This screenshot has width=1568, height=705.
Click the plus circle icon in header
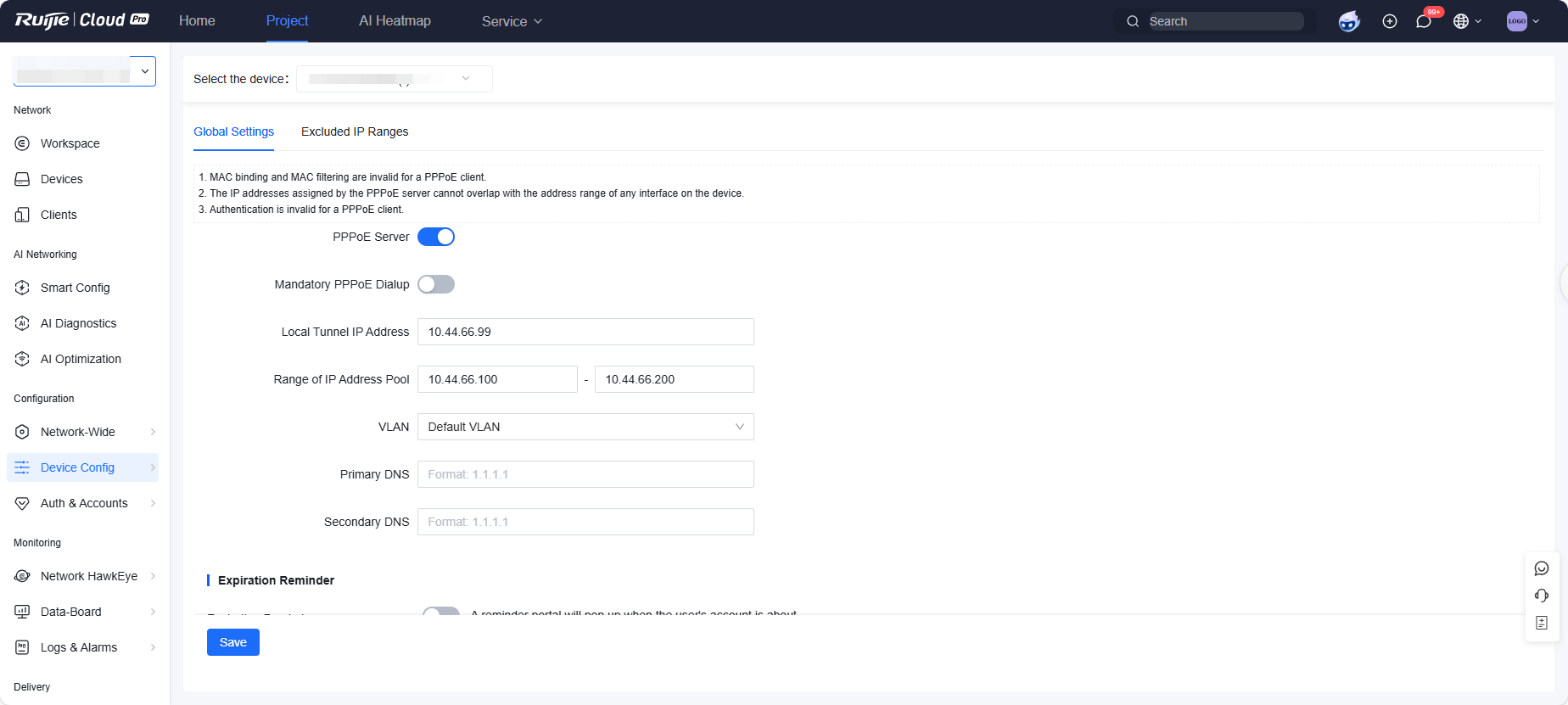[1390, 21]
